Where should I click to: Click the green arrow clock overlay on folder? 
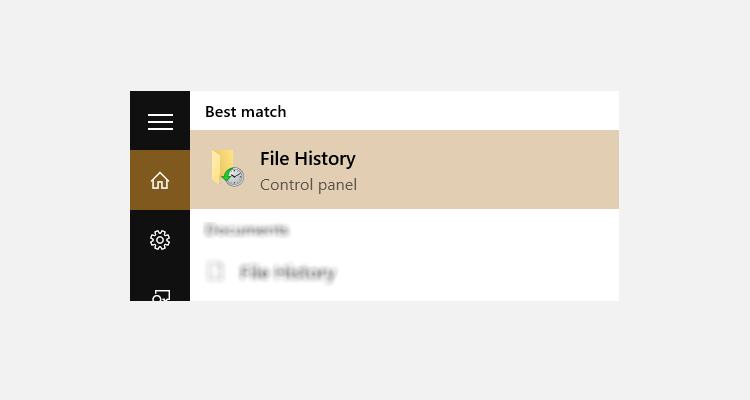click(x=233, y=177)
